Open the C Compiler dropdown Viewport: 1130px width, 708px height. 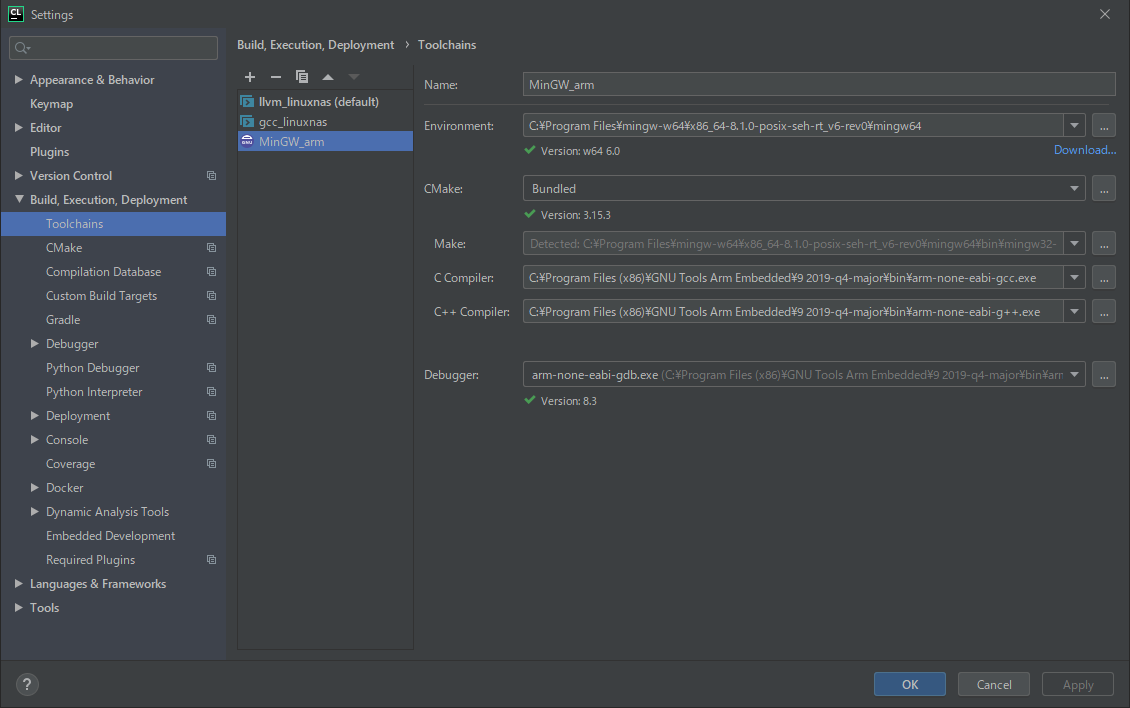pyautogui.click(x=1074, y=278)
